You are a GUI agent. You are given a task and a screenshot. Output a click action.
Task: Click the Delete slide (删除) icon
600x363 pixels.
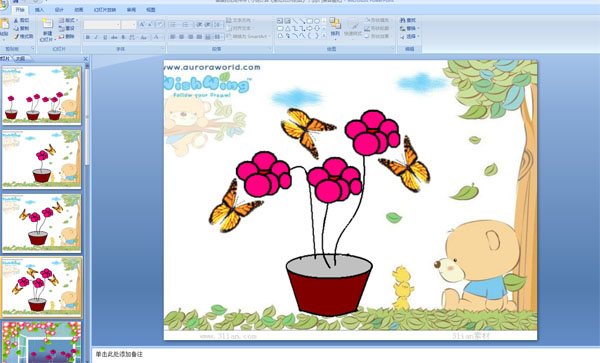coord(61,36)
